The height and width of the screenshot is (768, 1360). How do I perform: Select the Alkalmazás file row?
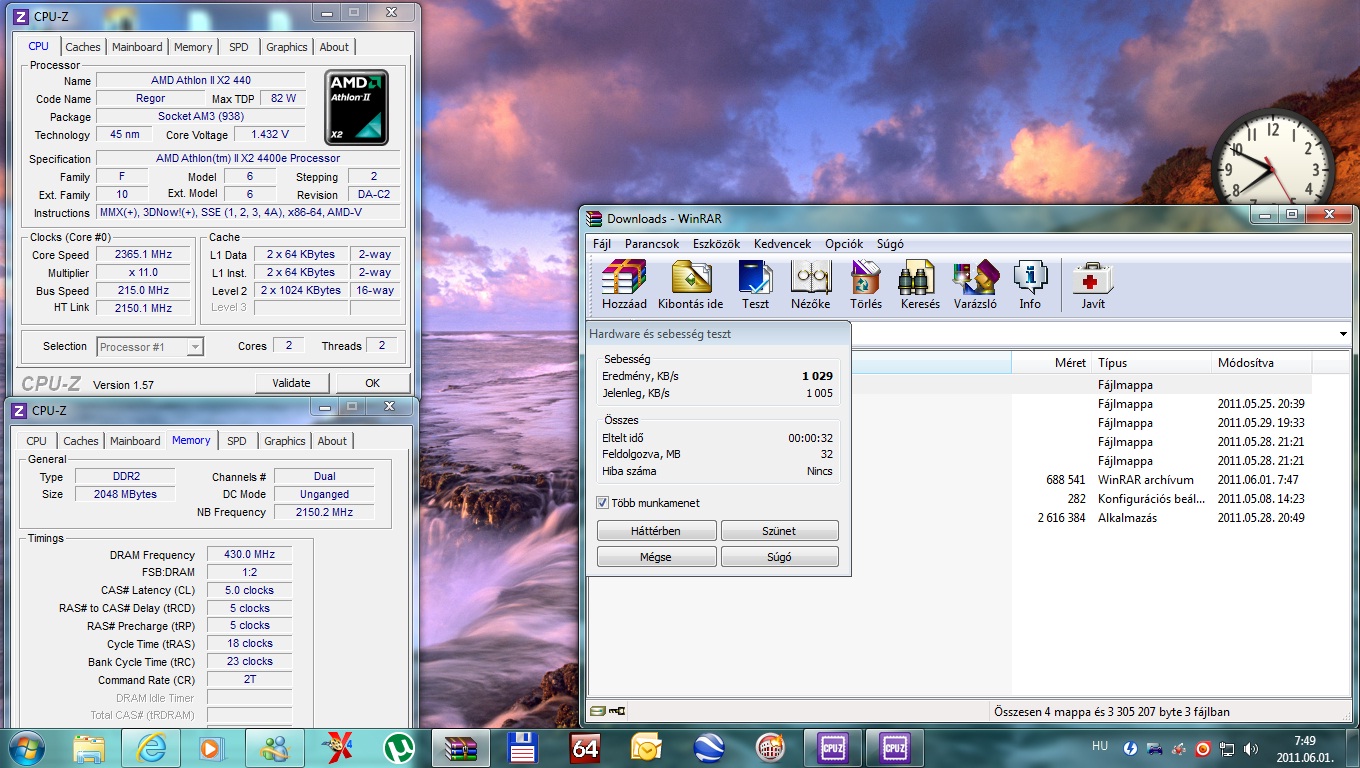pyautogui.click(x=950, y=518)
